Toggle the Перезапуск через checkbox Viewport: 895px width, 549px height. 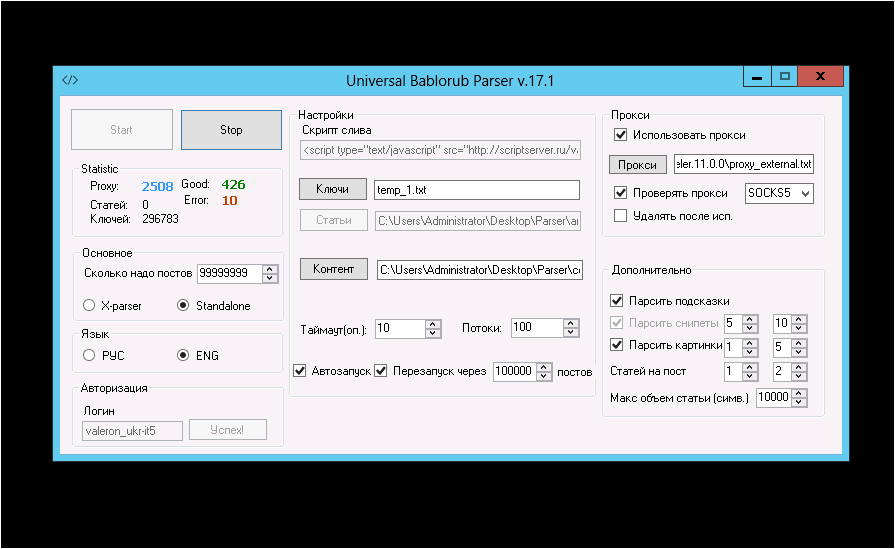click(x=381, y=371)
